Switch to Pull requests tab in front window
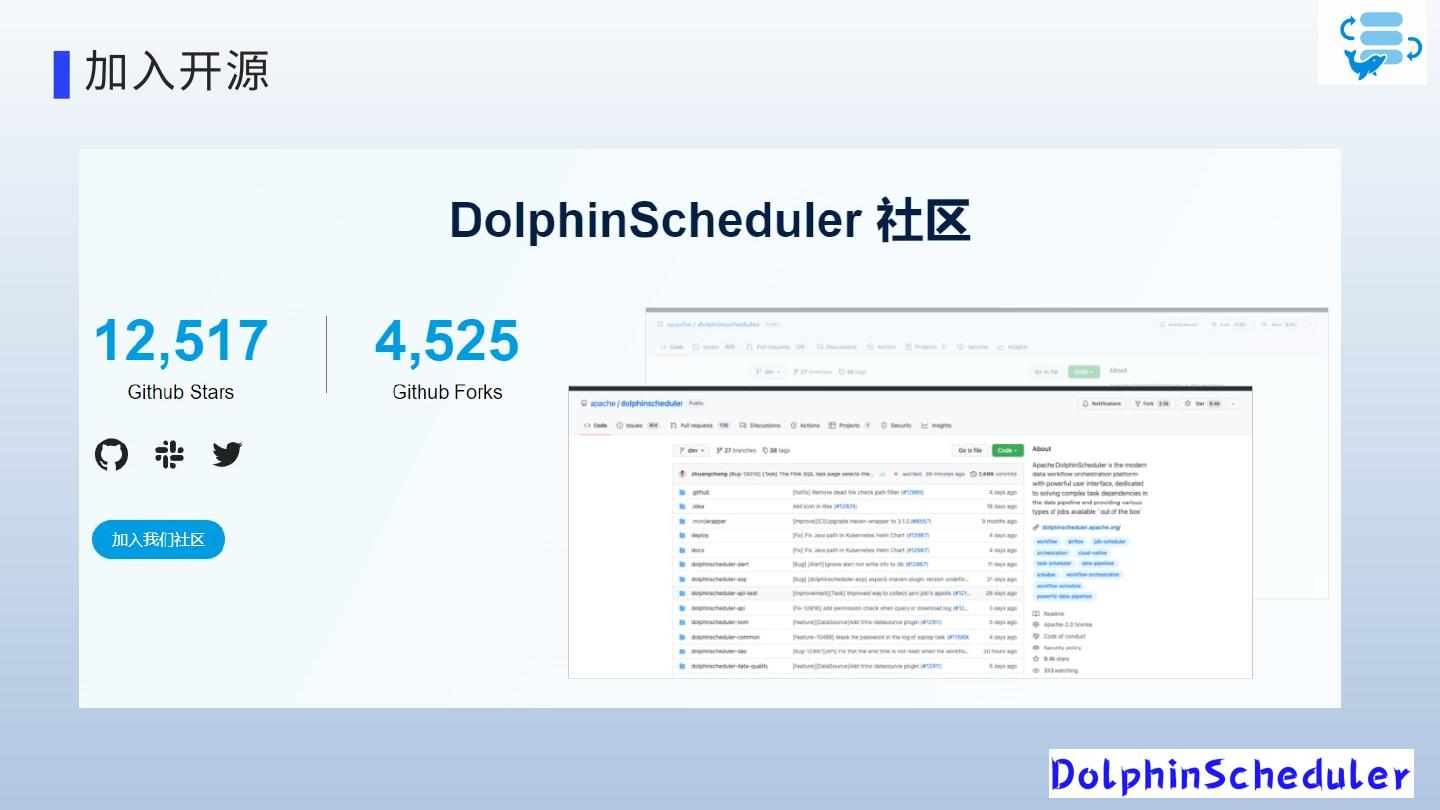 pos(700,425)
